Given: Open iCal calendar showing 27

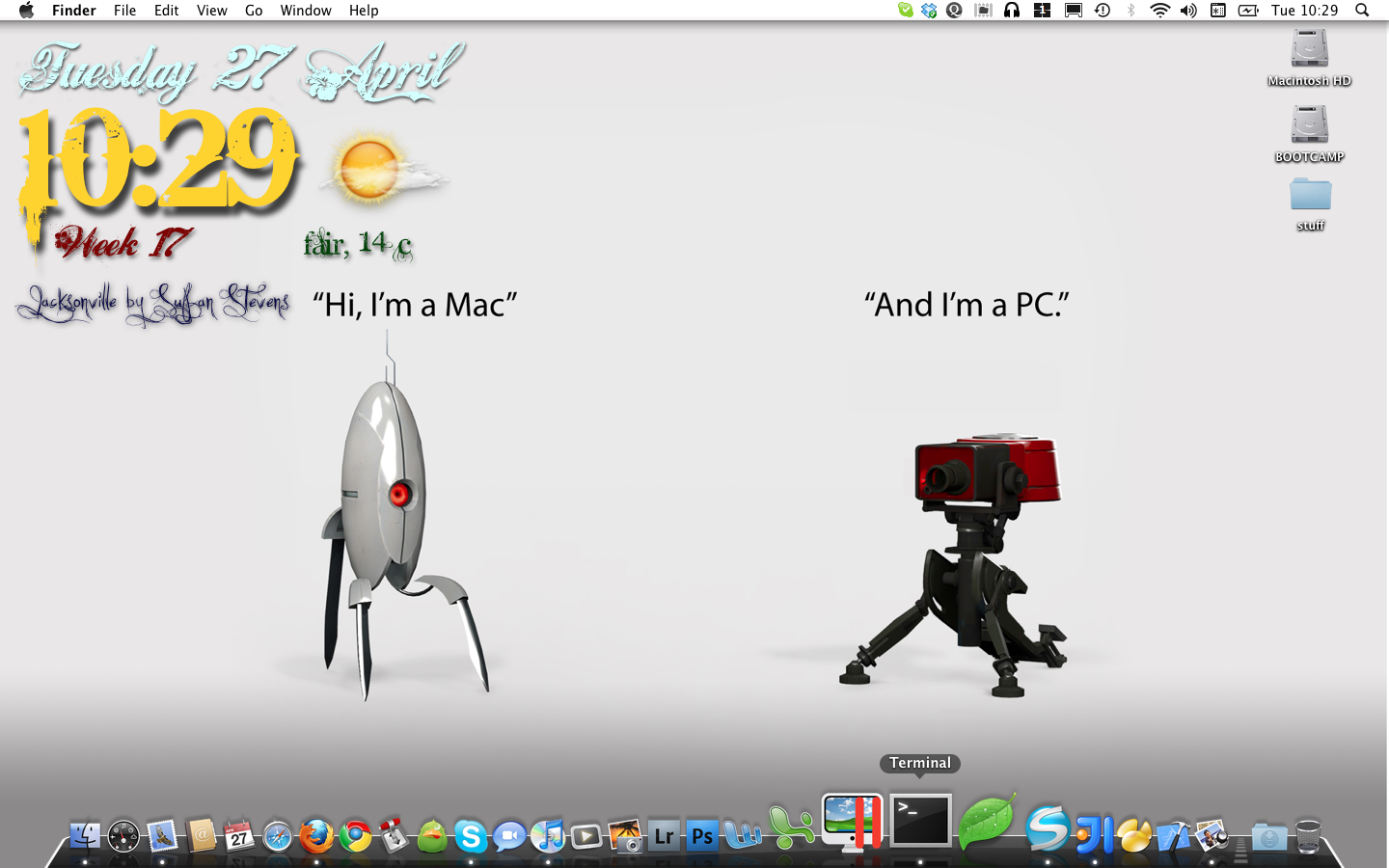Looking at the screenshot, I should click(x=239, y=835).
